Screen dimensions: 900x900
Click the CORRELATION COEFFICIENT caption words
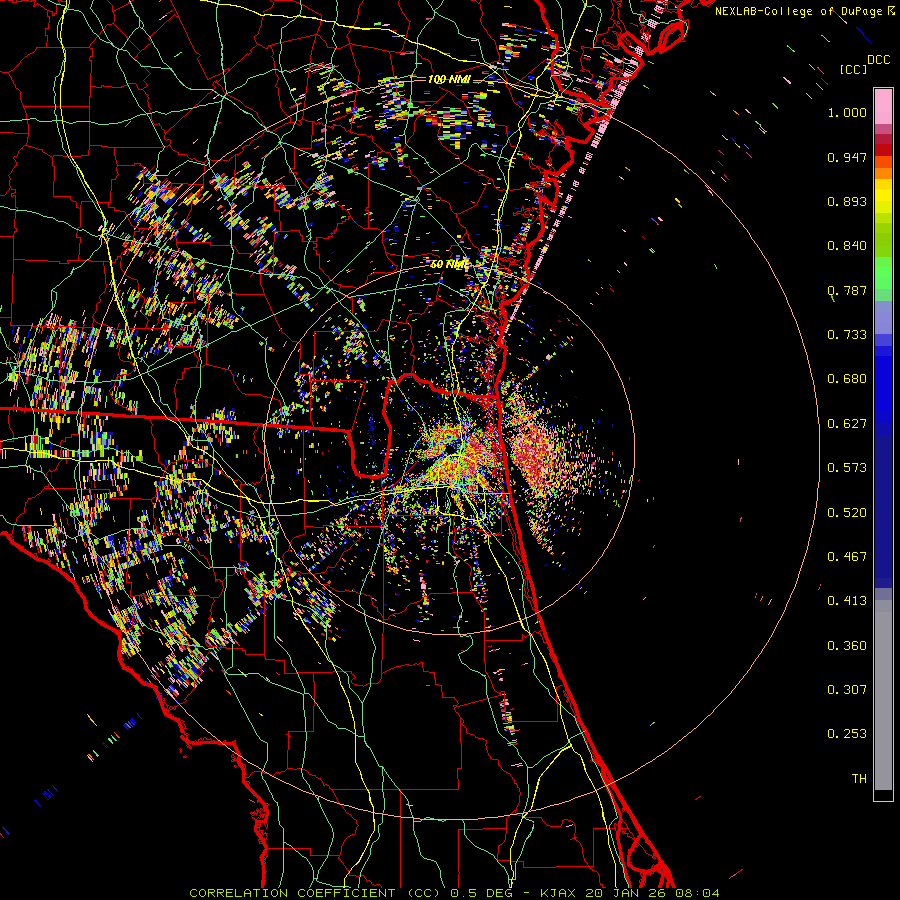[x=292, y=893]
